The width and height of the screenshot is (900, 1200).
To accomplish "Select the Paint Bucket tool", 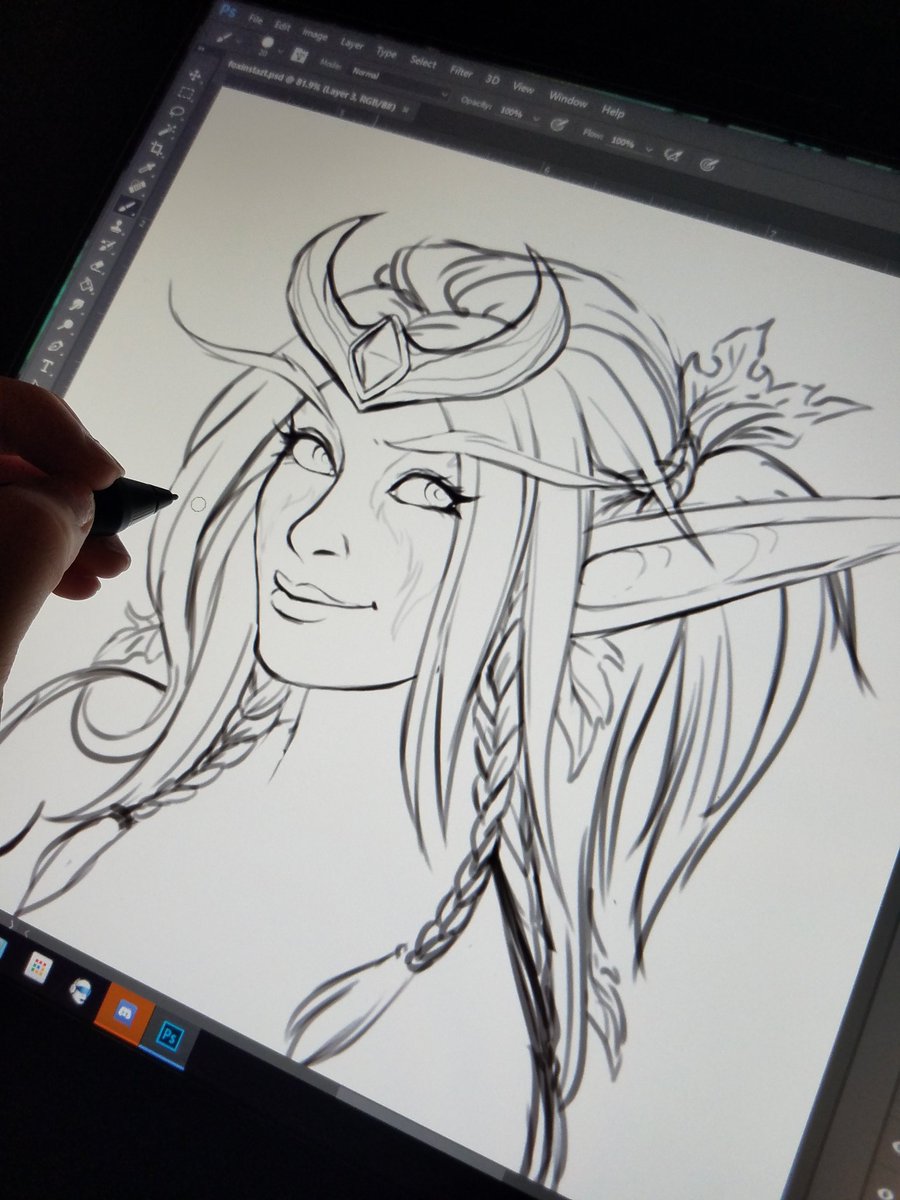I will coord(86,285).
